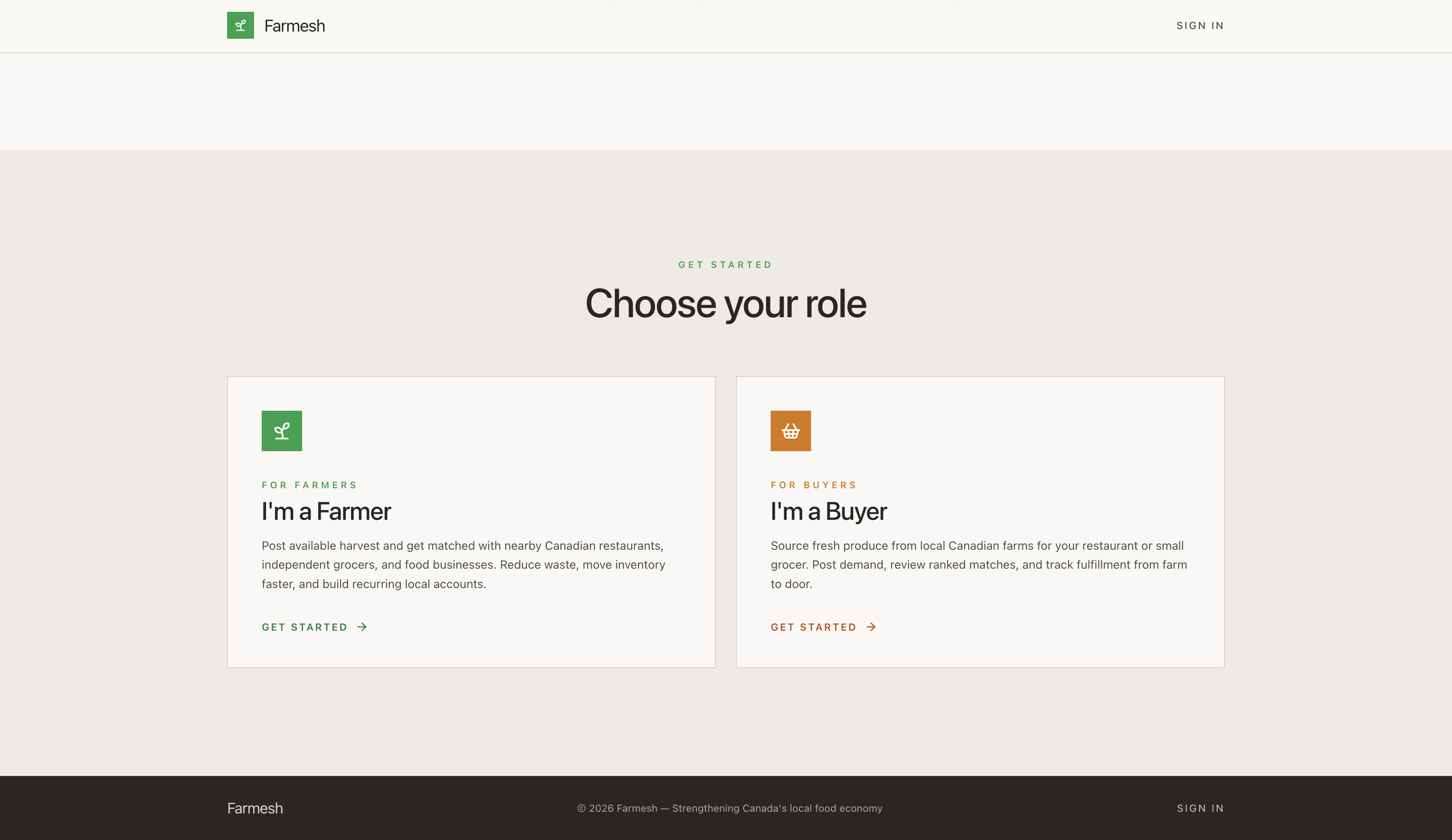Click the farmer card description text
1452x840 pixels.
coord(463,564)
